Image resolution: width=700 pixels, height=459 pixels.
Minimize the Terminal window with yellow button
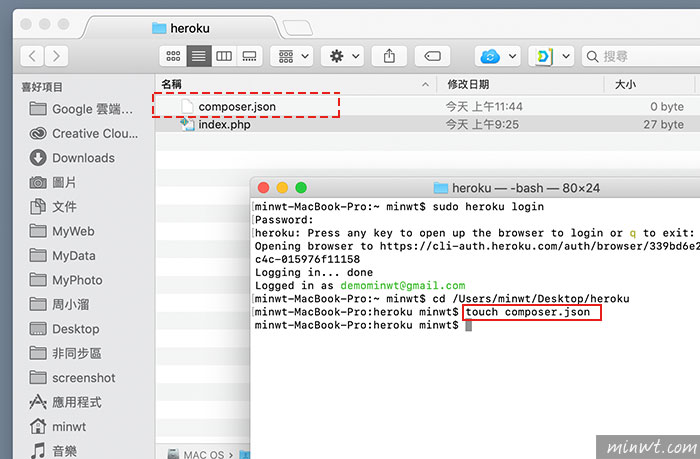[x=282, y=188]
